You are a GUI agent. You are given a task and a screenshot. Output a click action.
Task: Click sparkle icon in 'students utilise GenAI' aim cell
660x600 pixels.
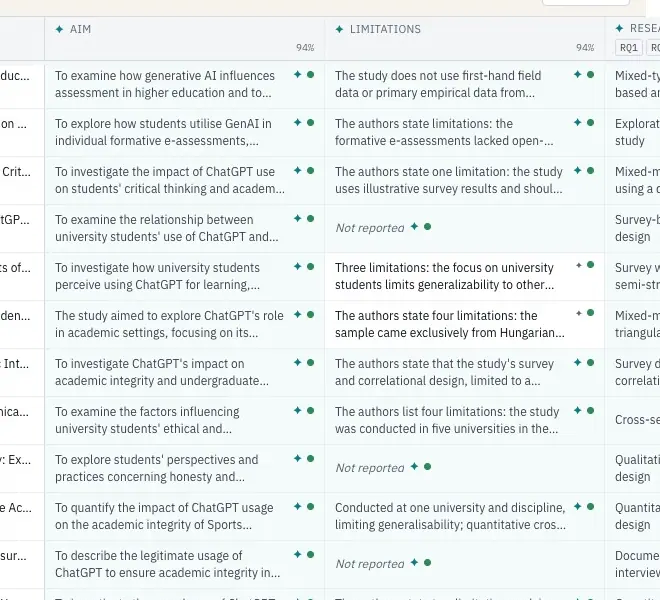point(298,123)
